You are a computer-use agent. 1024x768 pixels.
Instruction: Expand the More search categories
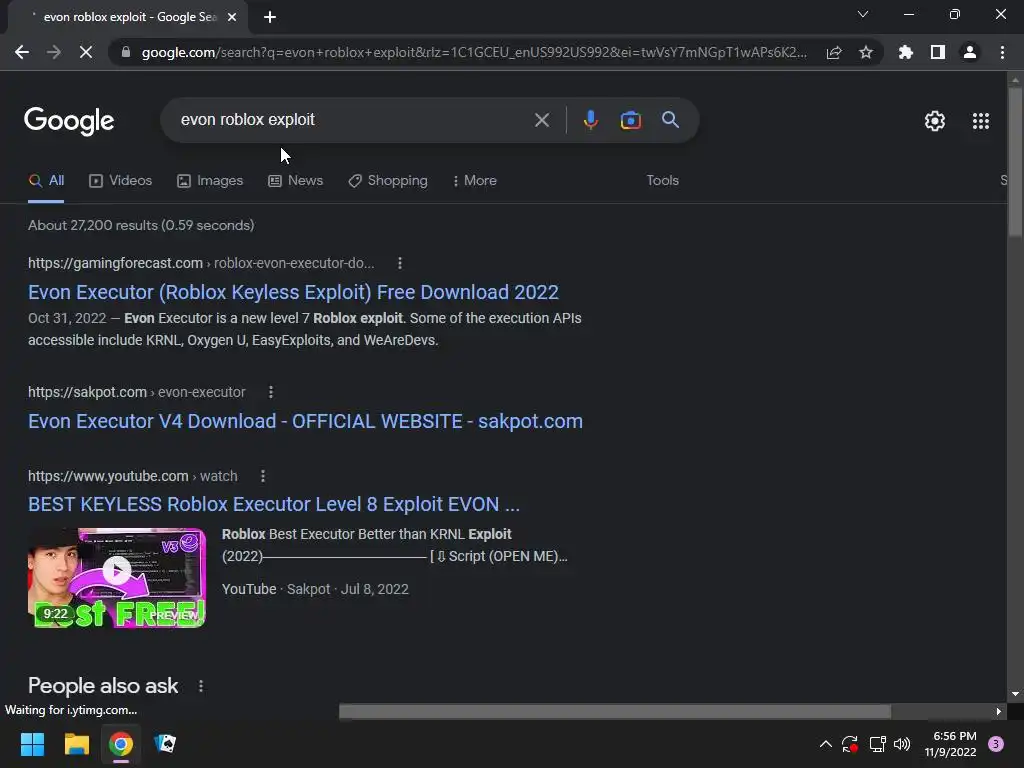pyautogui.click(x=475, y=181)
